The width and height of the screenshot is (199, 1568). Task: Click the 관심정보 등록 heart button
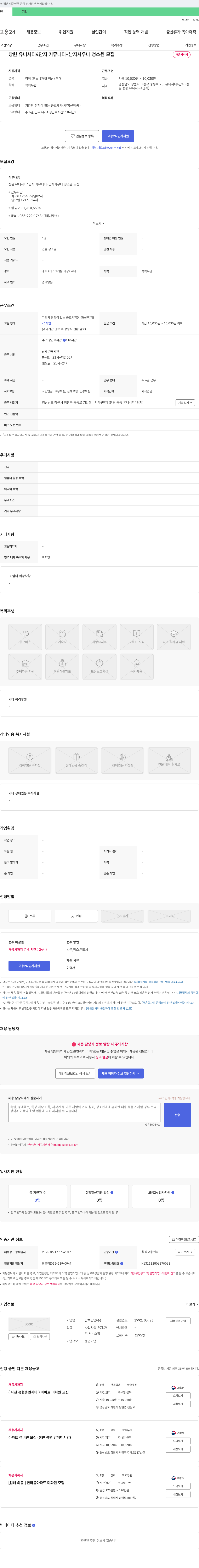82,136
